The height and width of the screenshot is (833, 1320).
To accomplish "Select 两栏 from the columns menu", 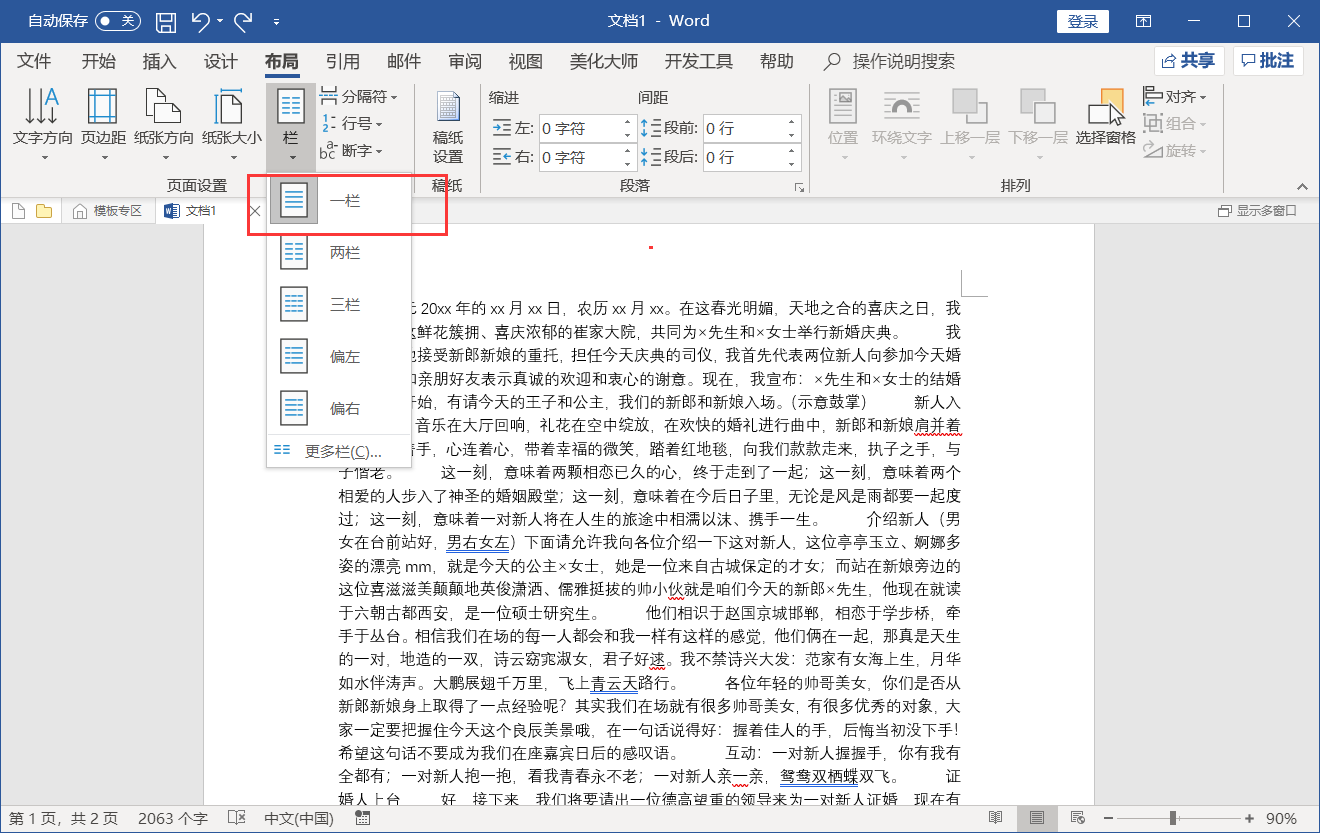I will (330, 252).
